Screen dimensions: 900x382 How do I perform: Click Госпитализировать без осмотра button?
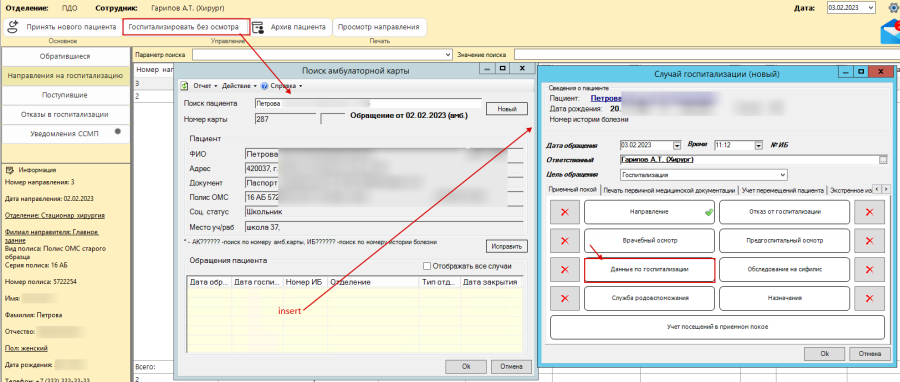[x=187, y=27]
